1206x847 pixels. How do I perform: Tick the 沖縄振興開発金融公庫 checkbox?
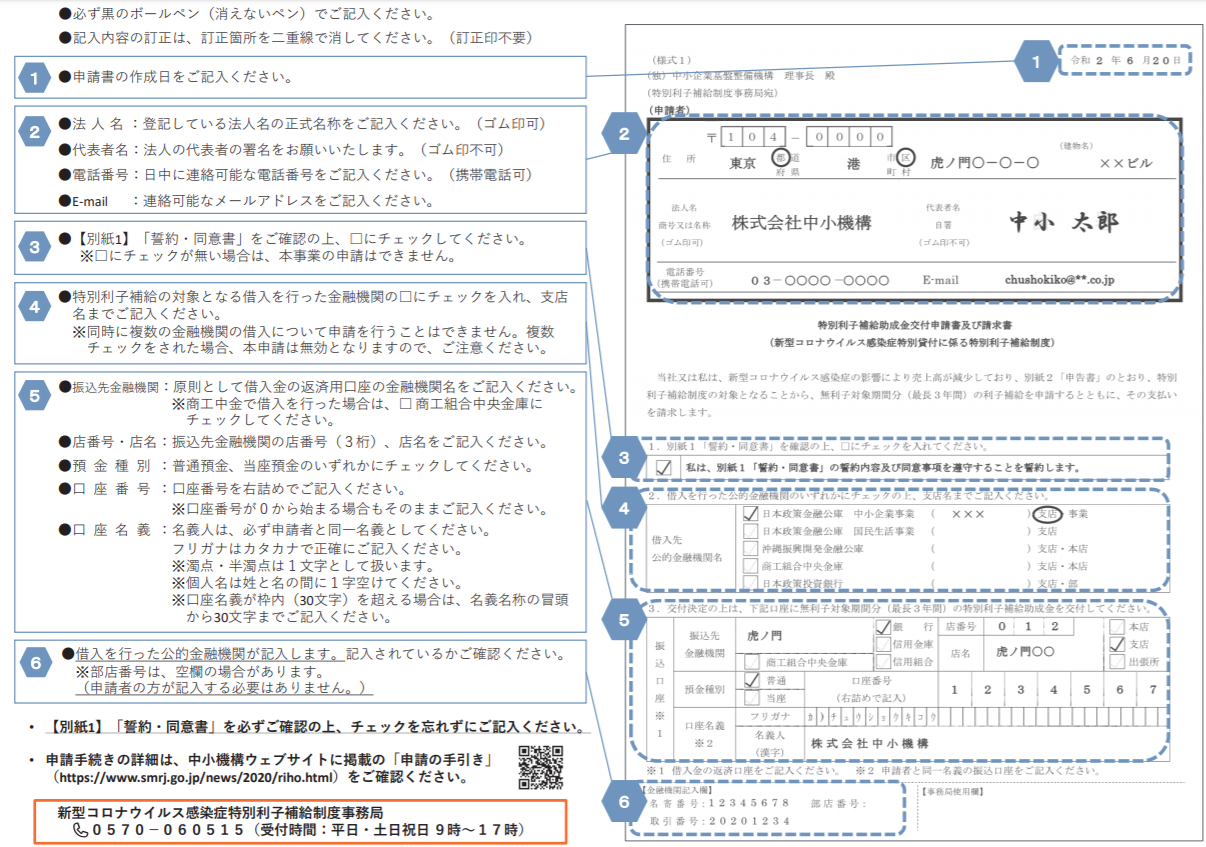[751, 548]
